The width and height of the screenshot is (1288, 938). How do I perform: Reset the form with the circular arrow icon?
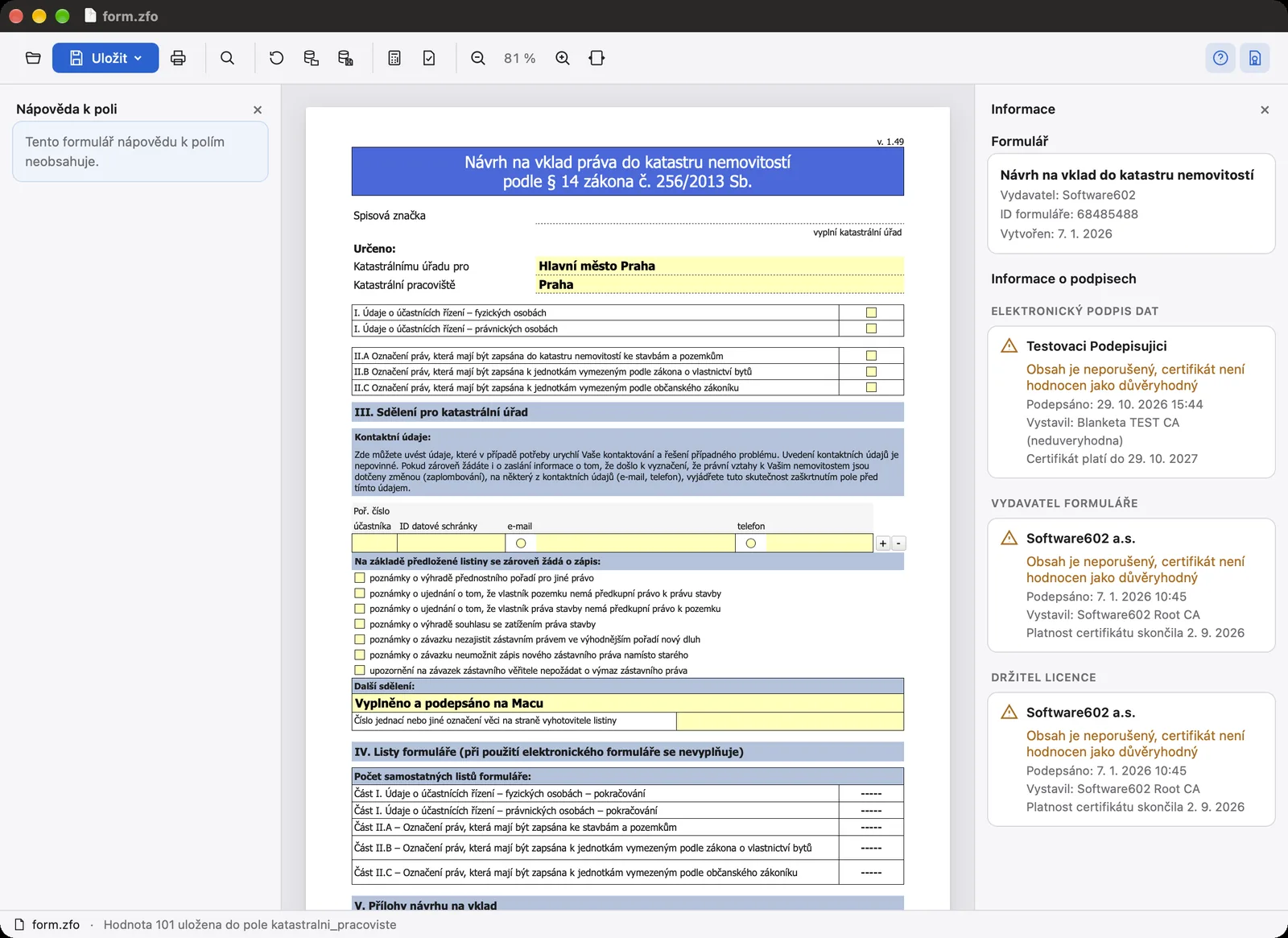pos(276,58)
